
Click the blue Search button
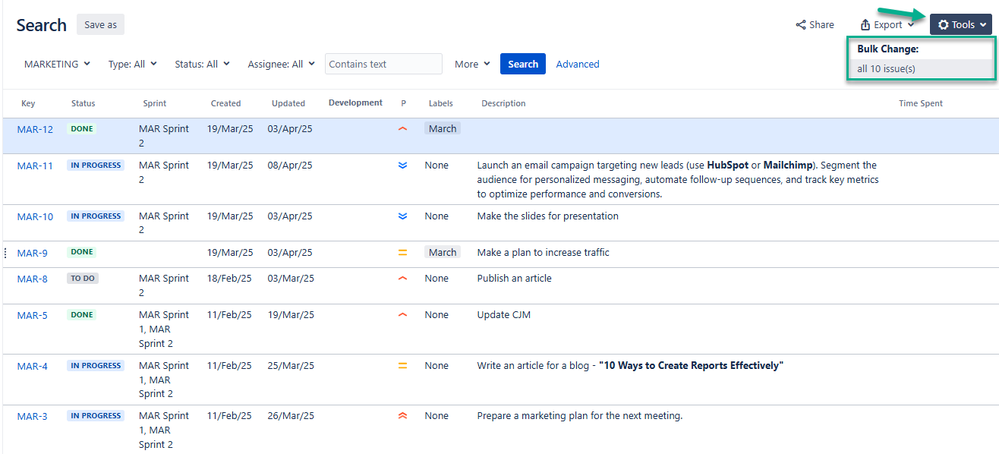tap(523, 64)
